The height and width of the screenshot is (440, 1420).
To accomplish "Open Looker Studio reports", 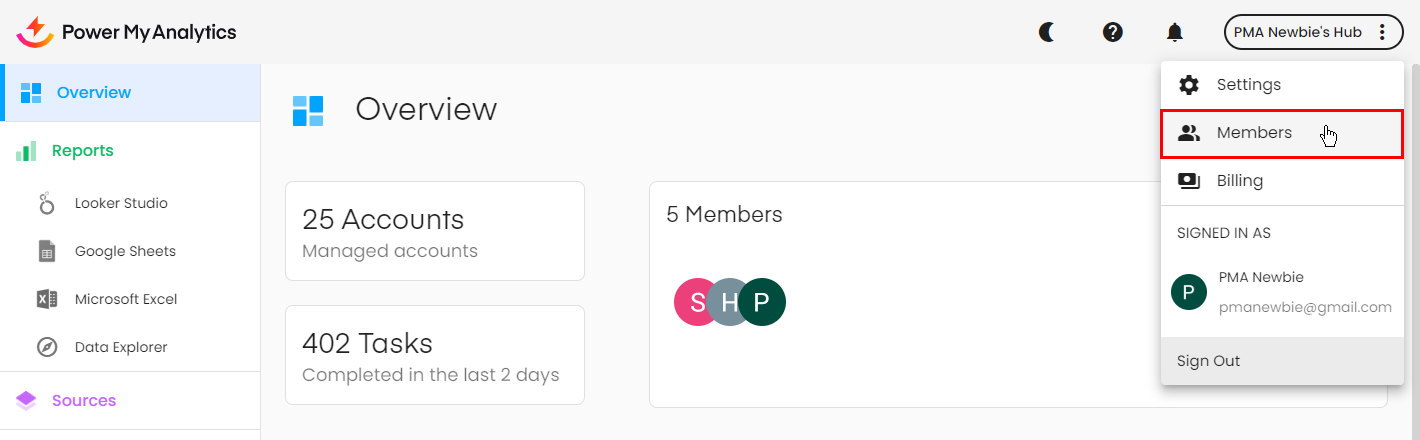I will (x=120, y=203).
